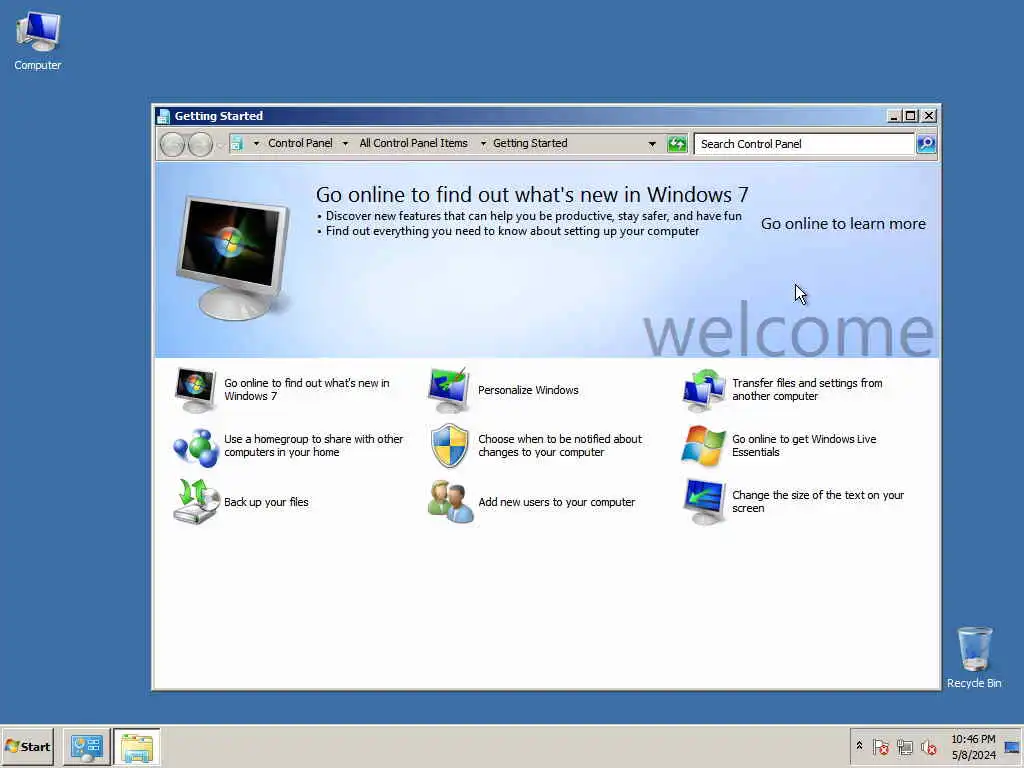Open Server Manager from taskbar

[x=86, y=747]
